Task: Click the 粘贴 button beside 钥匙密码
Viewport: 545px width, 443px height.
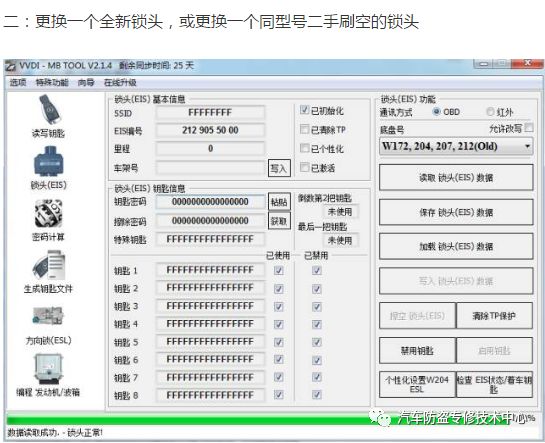Action: 279,202
